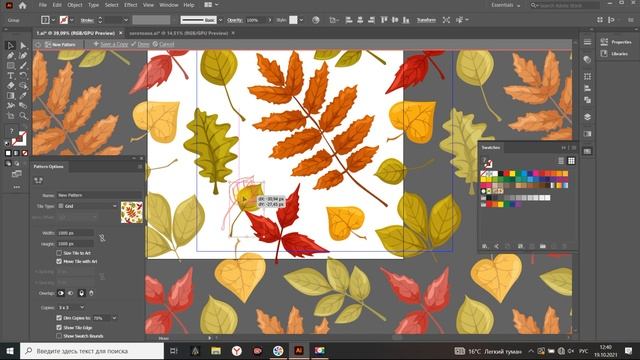Select the Eraser tool
The width and height of the screenshot is (640, 360).
(x=11, y=86)
